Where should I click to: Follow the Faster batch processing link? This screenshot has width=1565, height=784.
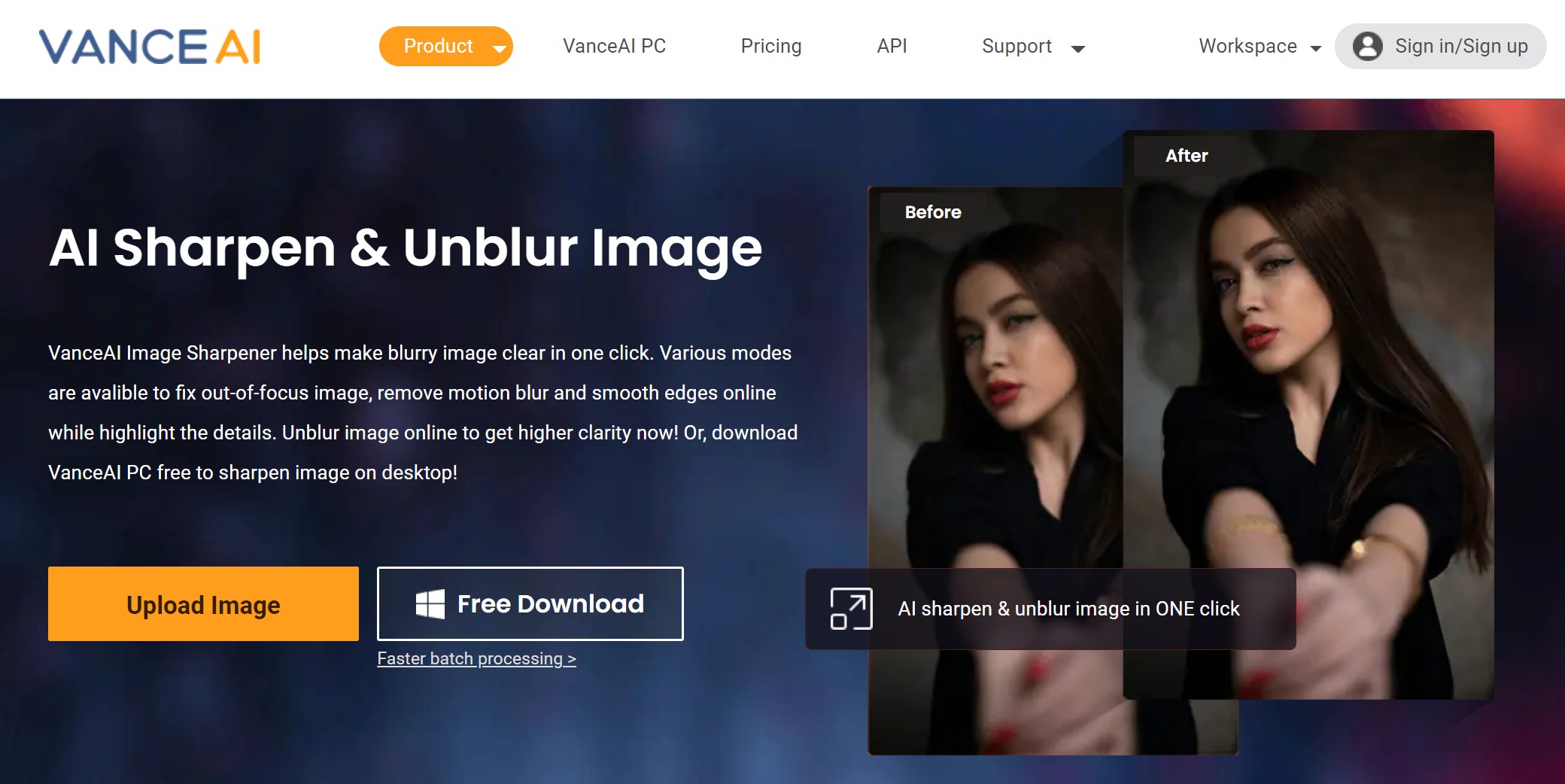[476, 658]
